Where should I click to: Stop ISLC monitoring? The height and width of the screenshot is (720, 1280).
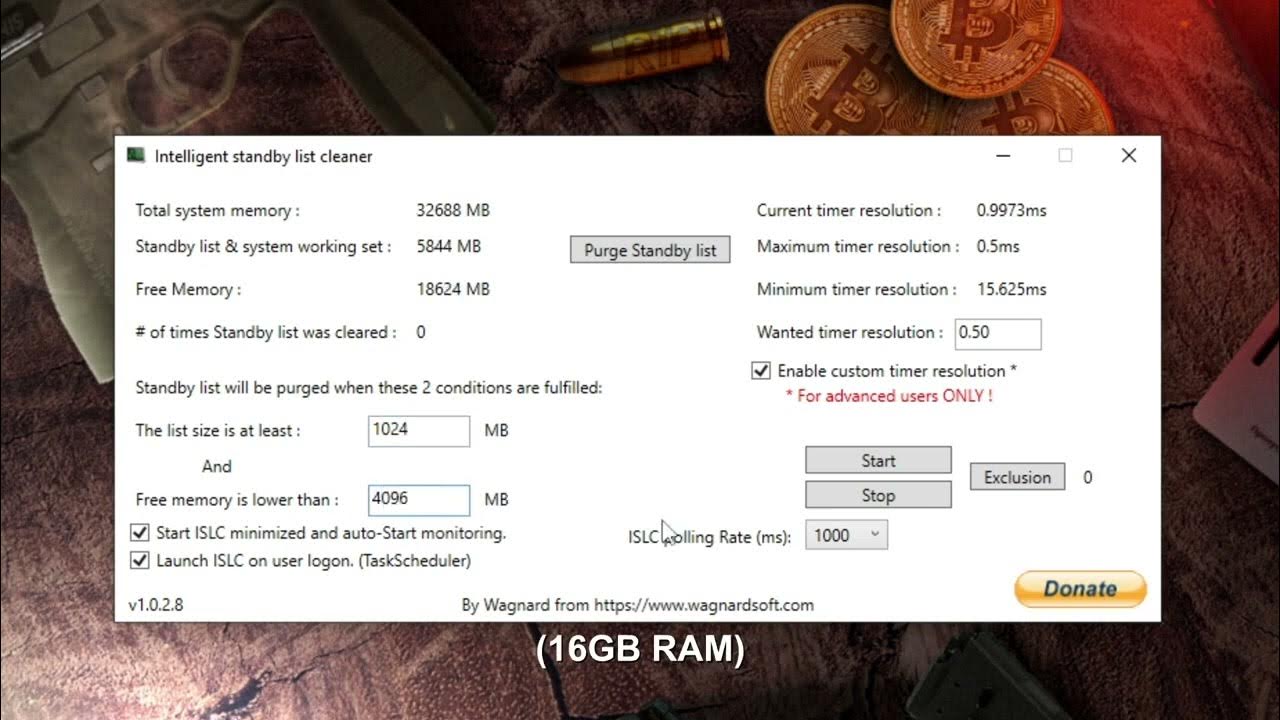(x=878, y=495)
